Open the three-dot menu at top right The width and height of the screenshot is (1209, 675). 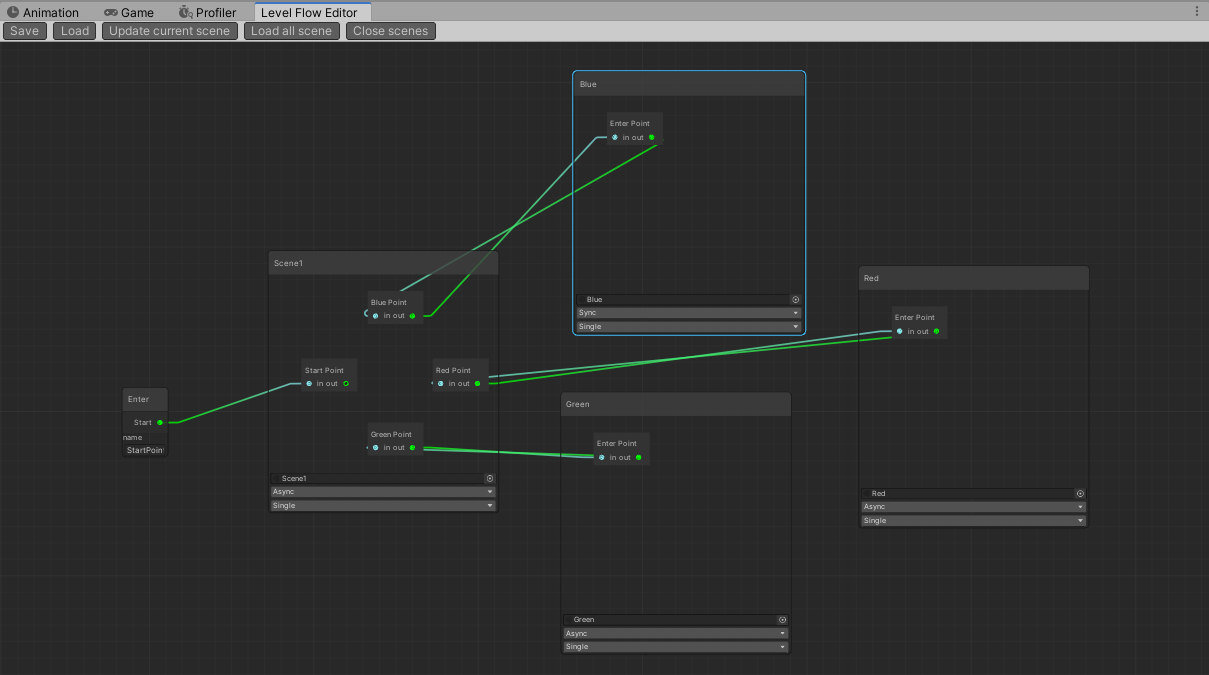pos(1197,10)
